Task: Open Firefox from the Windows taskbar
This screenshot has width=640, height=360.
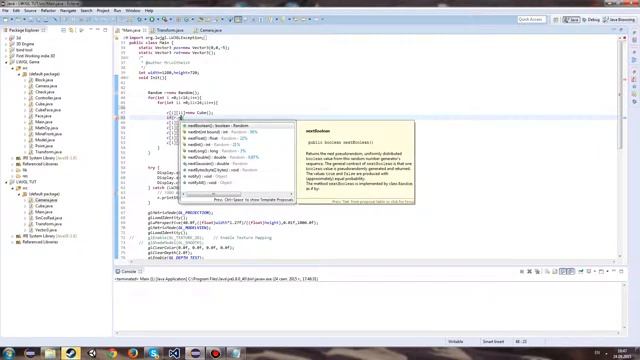Action: point(133,353)
